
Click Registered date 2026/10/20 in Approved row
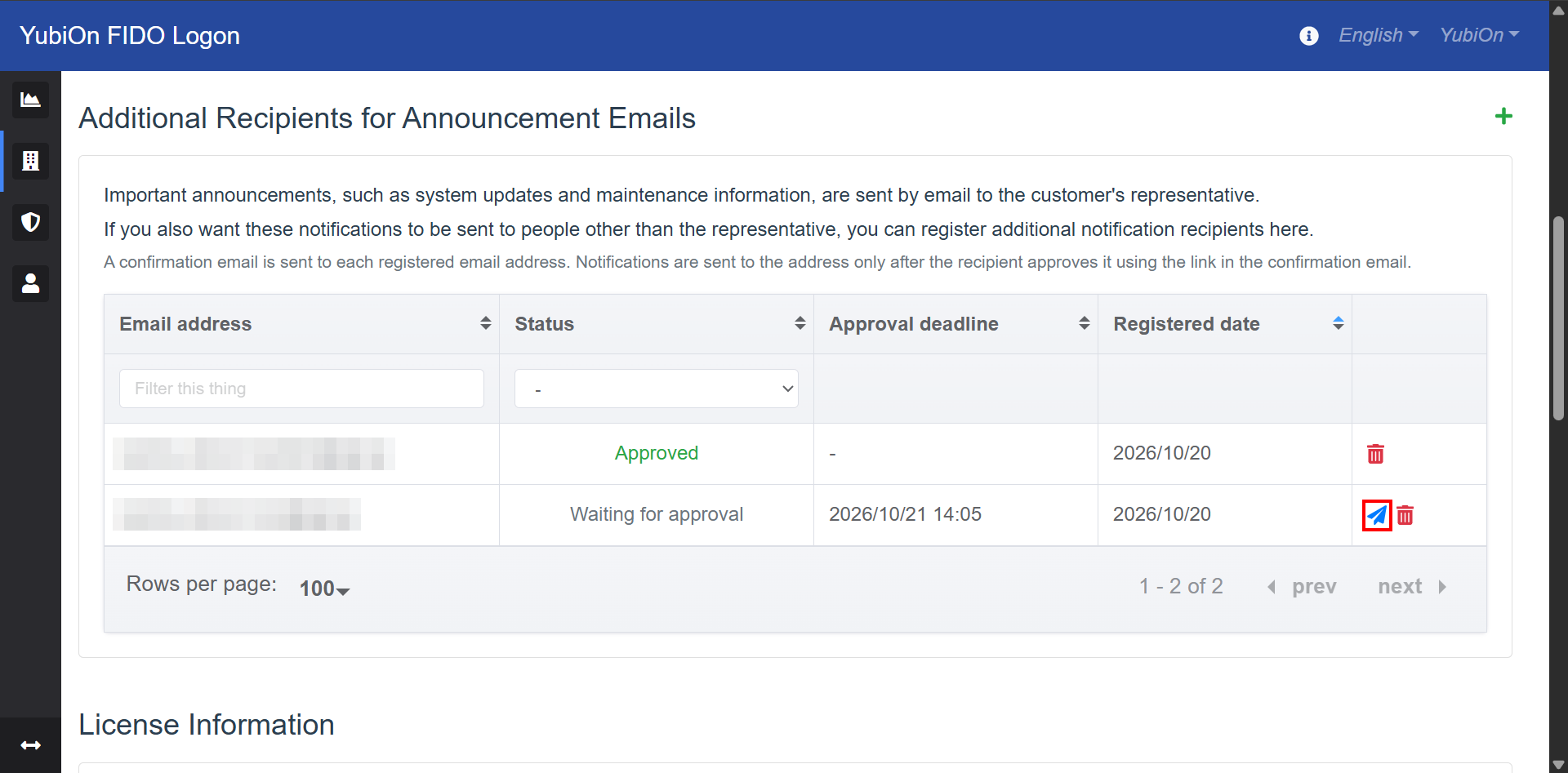(1161, 453)
